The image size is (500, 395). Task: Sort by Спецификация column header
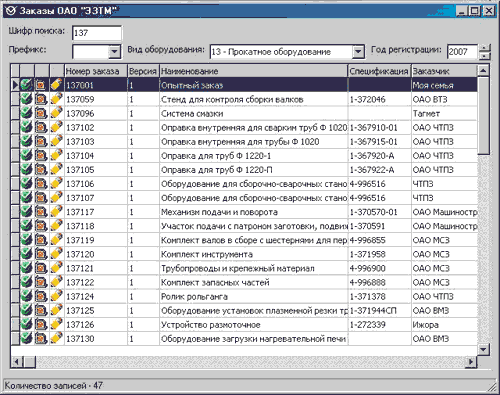click(x=379, y=71)
